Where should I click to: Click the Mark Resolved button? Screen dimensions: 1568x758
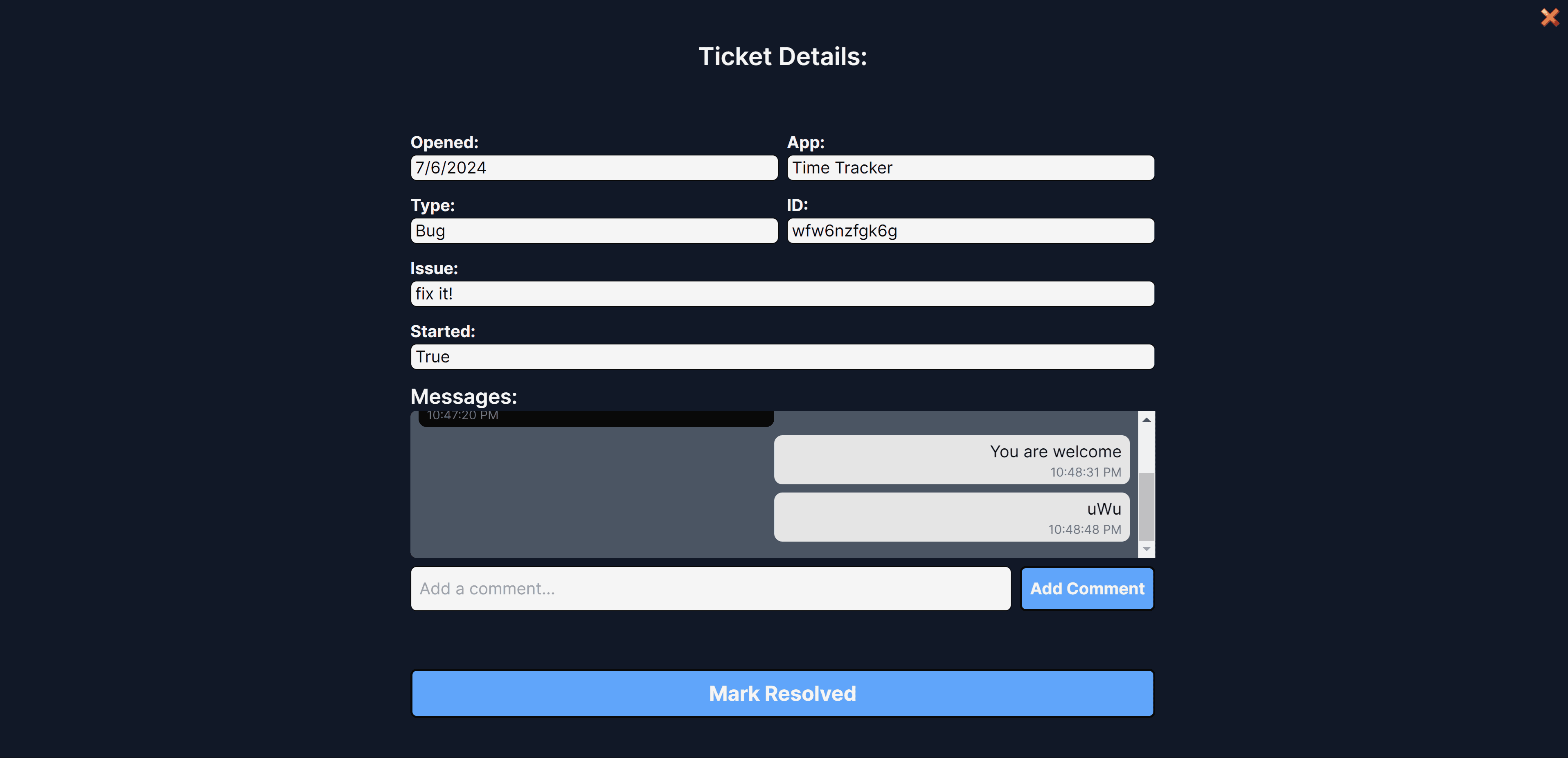783,693
